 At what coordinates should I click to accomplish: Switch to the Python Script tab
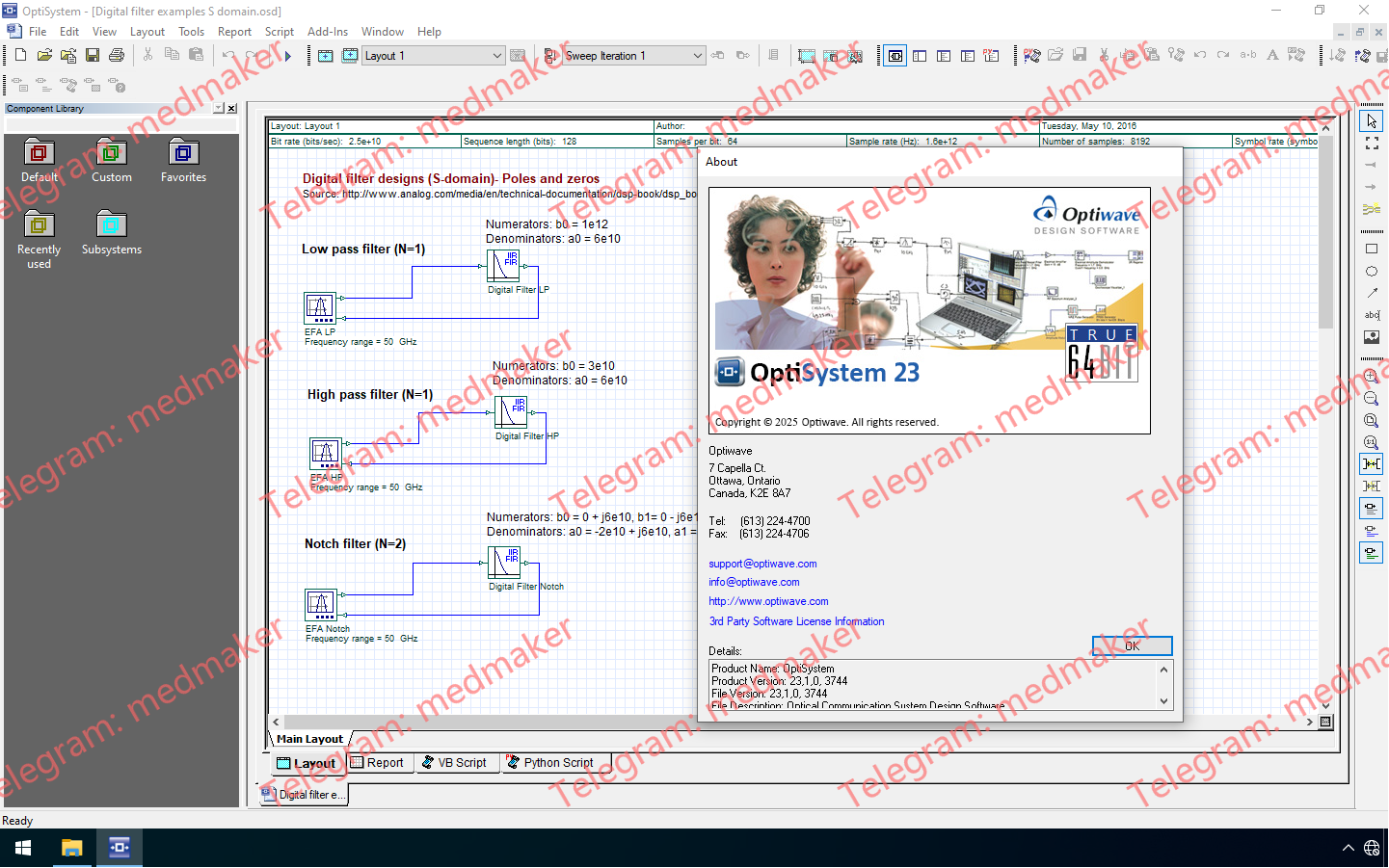pos(554,763)
